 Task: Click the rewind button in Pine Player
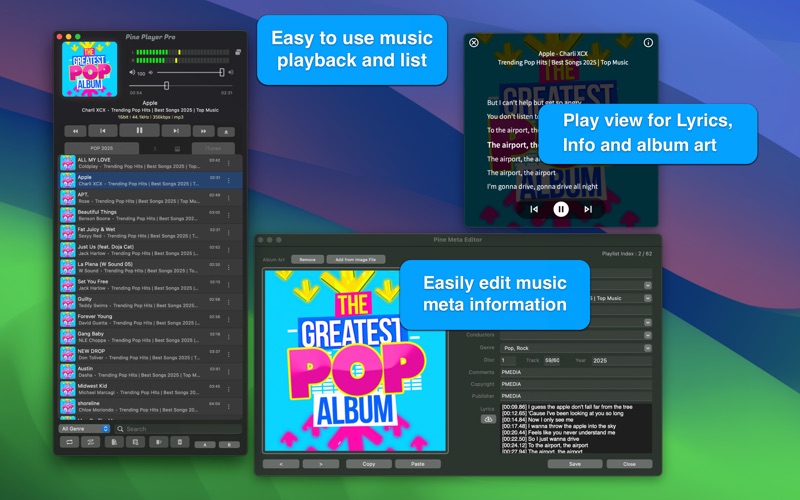(x=75, y=131)
